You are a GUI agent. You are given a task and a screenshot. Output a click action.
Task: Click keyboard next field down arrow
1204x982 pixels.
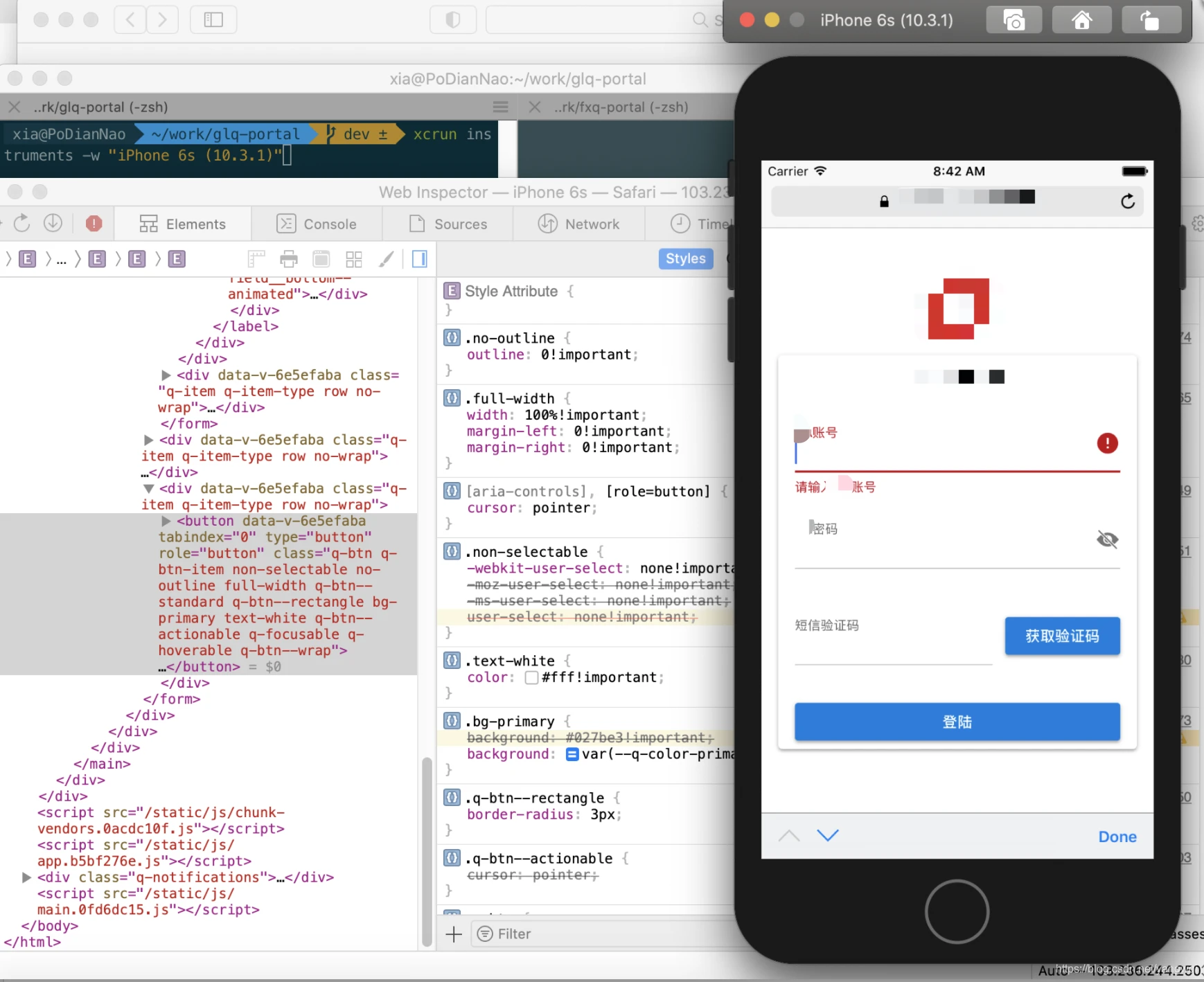click(828, 836)
